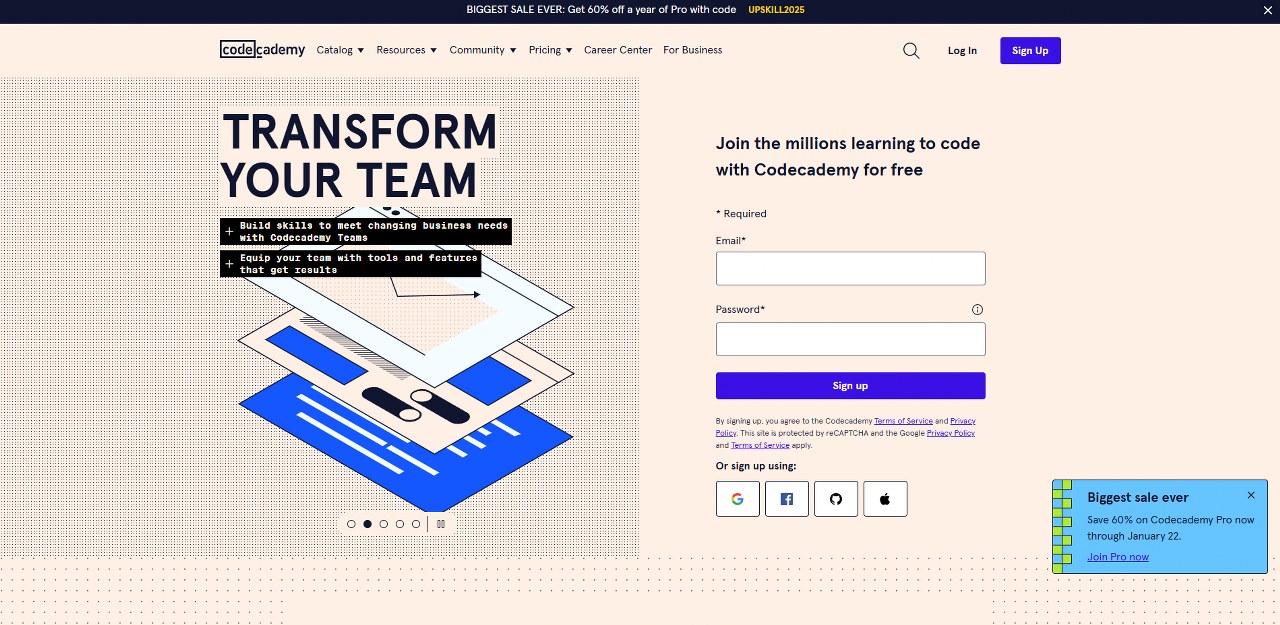Open the Career Center page

point(618,50)
